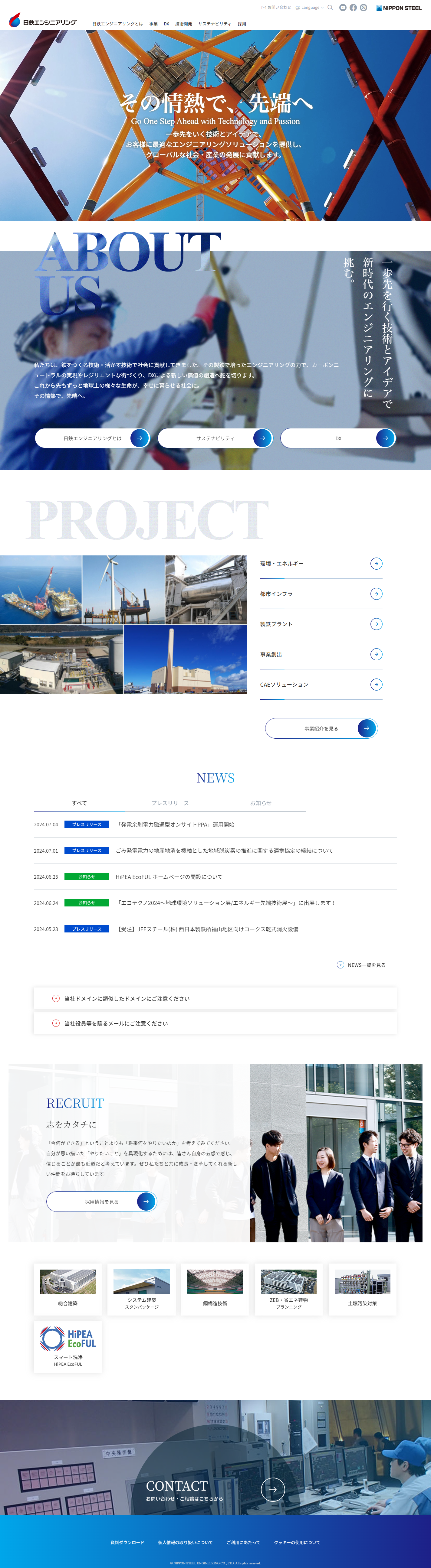Image resolution: width=431 pixels, height=1568 pixels.
Task: Click the 採用情報を見る button
Action: click(x=102, y=1202)
